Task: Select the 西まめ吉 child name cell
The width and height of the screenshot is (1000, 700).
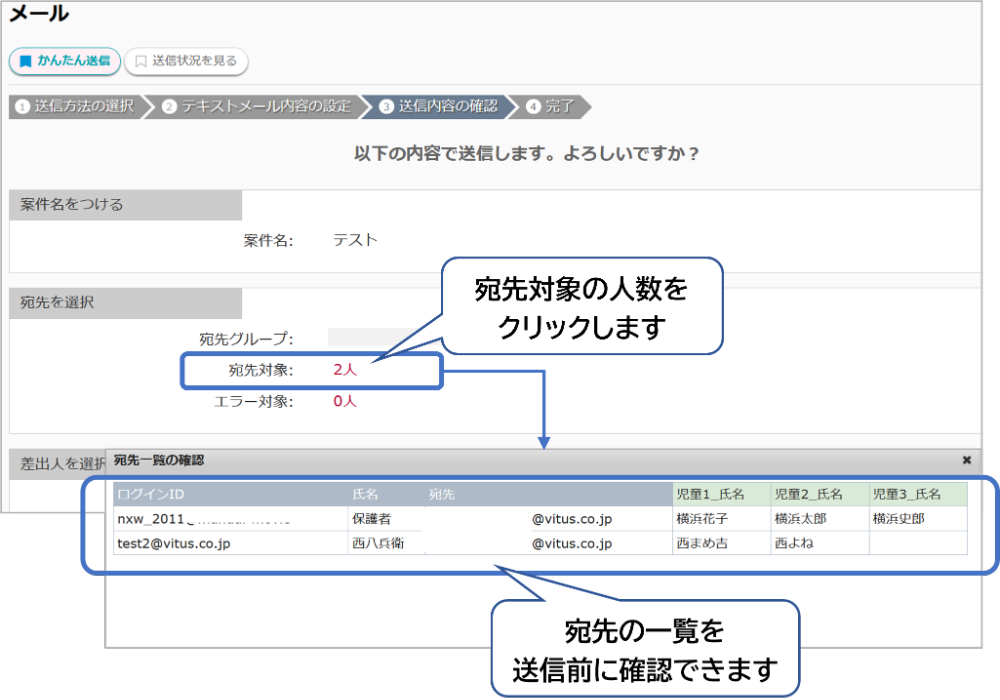Action: coord(702,543)
